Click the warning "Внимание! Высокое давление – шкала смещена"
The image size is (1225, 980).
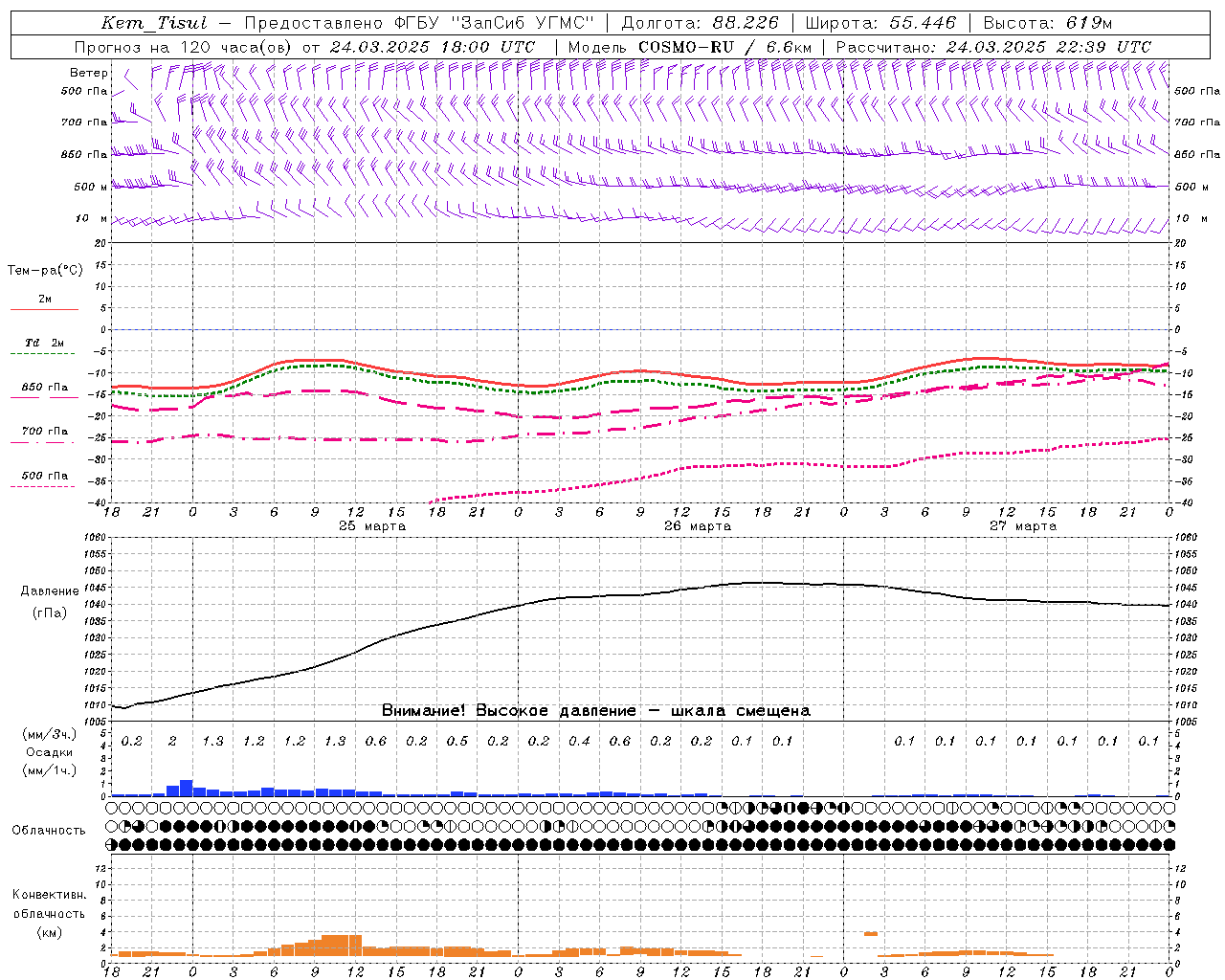(x=596, y=711)
